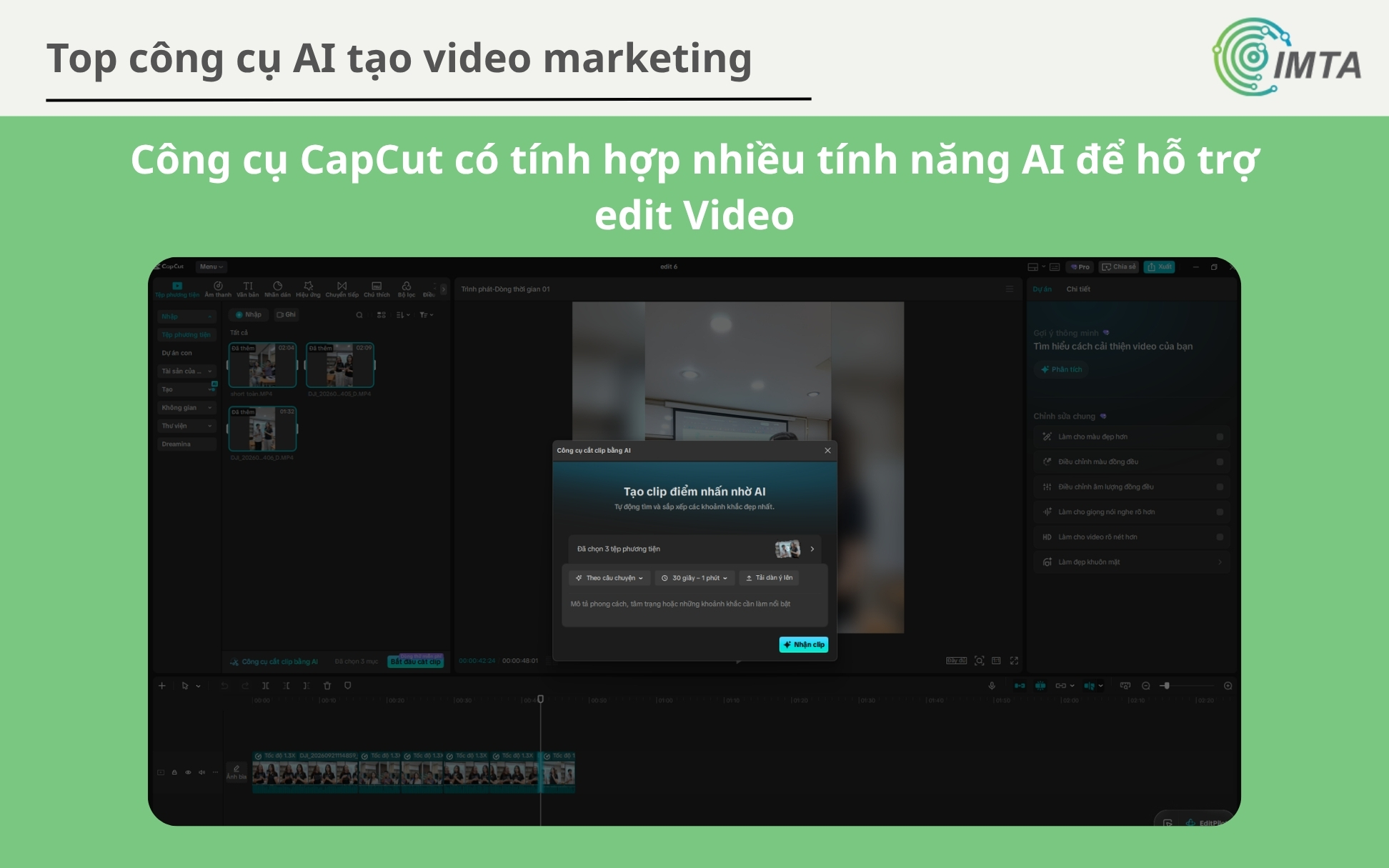Screen dimensions: 1389x868
Task: Switch media grid view icon
Action: (382, 315)
